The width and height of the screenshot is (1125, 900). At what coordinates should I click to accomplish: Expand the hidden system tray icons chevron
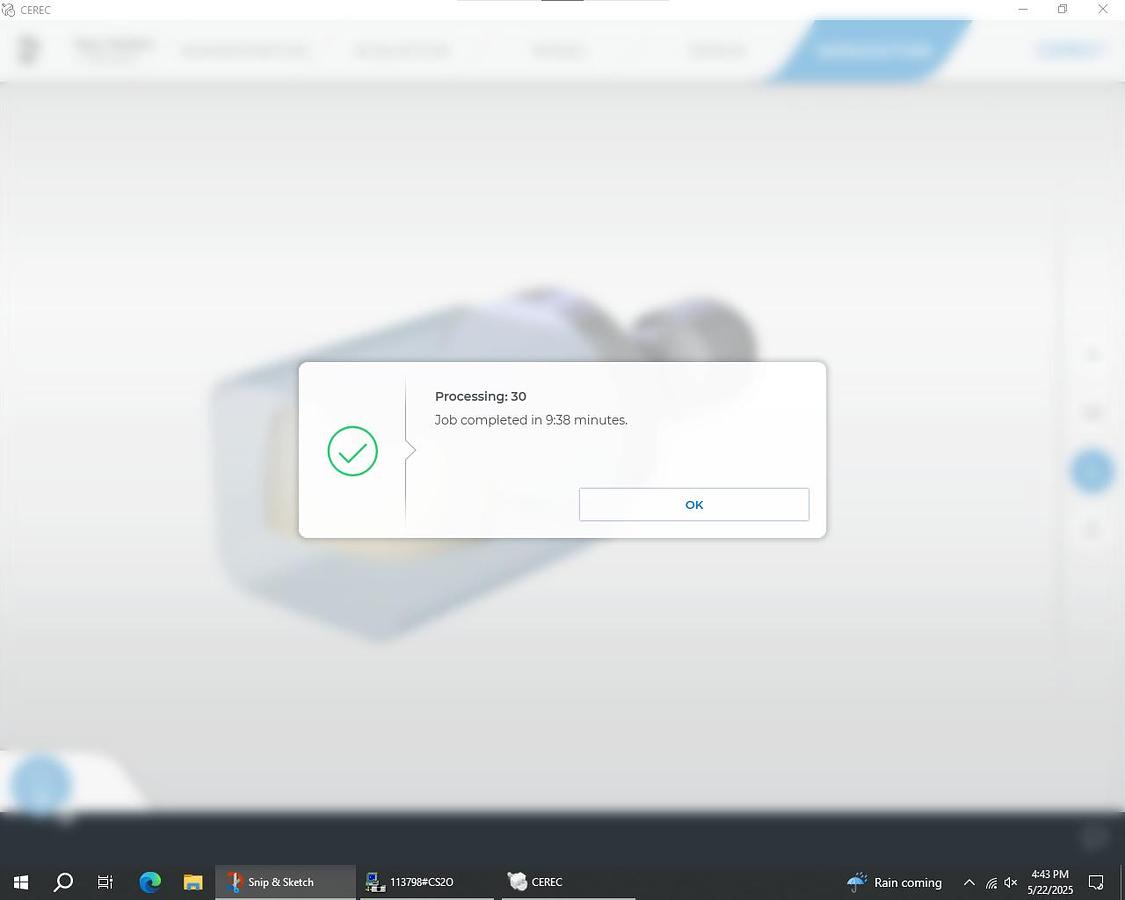click(968, 882)
